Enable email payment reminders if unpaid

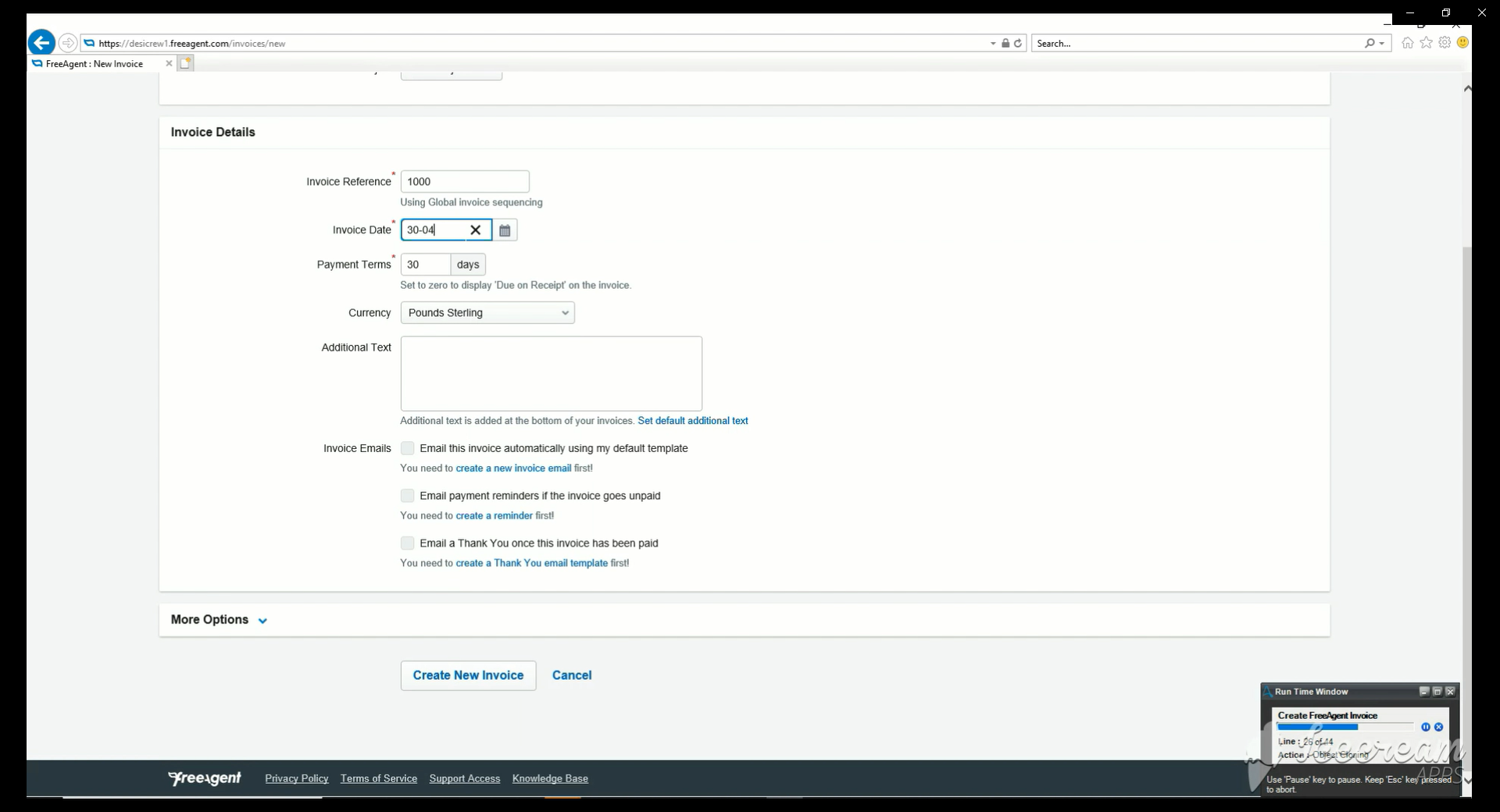coord(408,496)
